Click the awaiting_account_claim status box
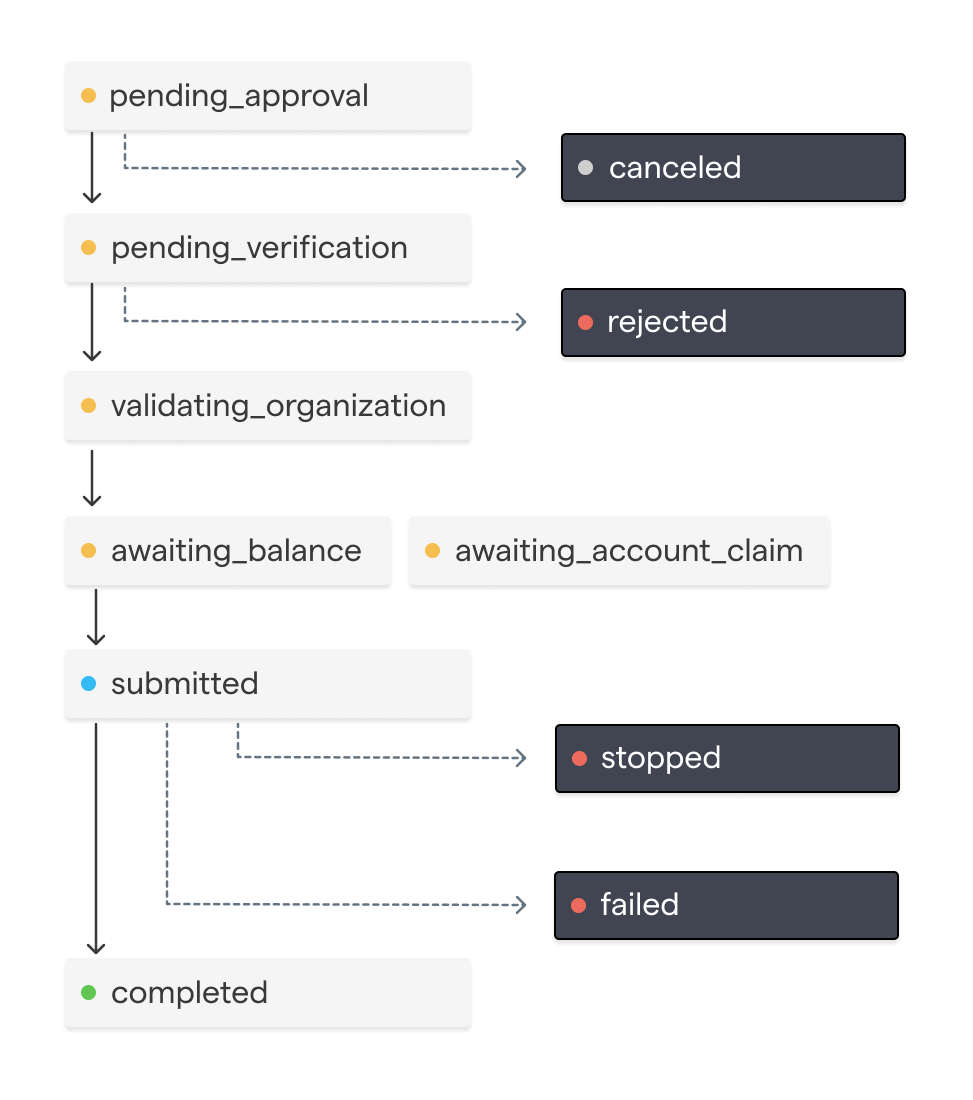Screen dimensions: 973x1100 [x=619, y=551]
